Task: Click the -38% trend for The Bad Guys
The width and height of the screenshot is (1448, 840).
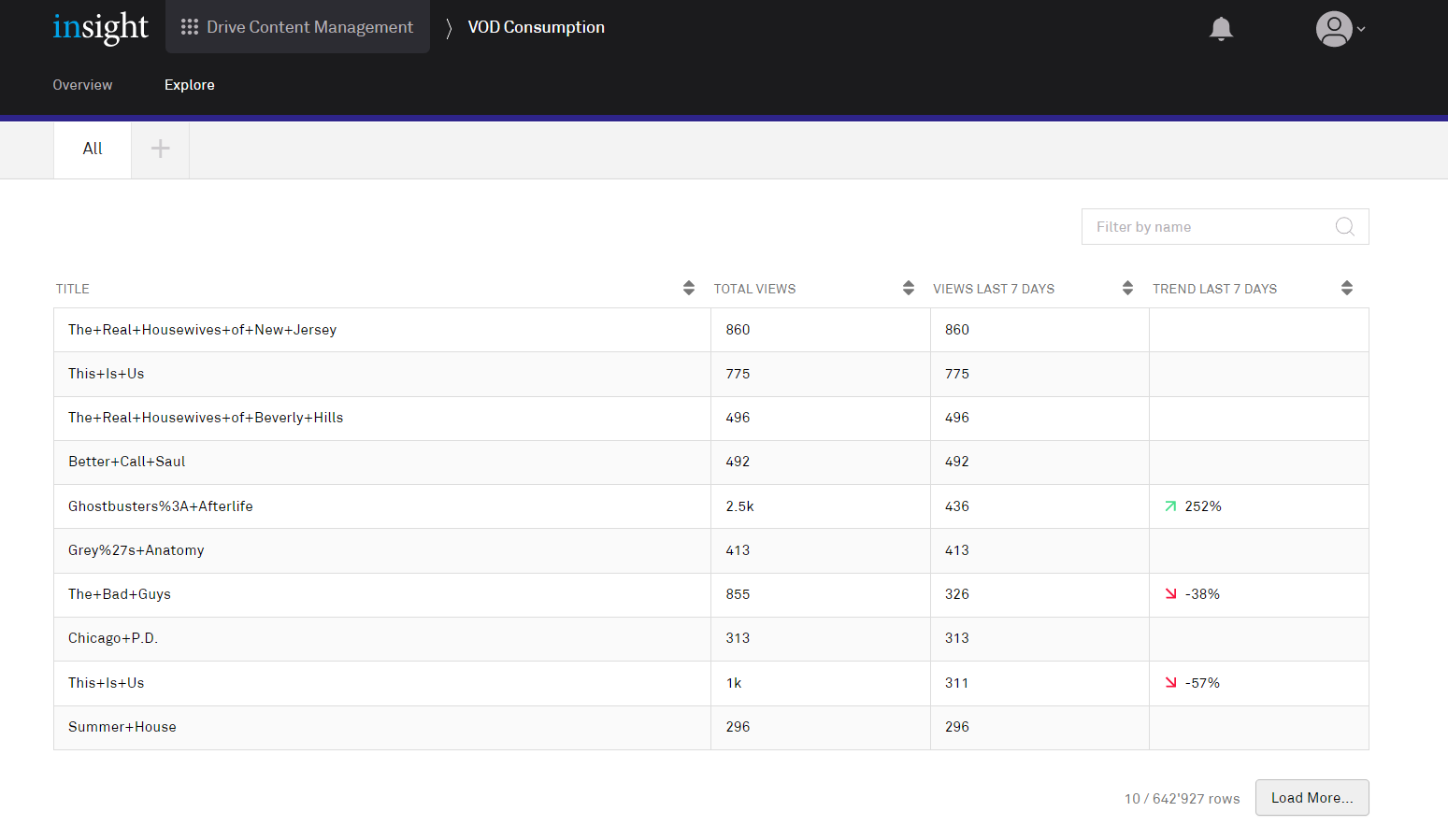Action: click(x=1201, y=594)
